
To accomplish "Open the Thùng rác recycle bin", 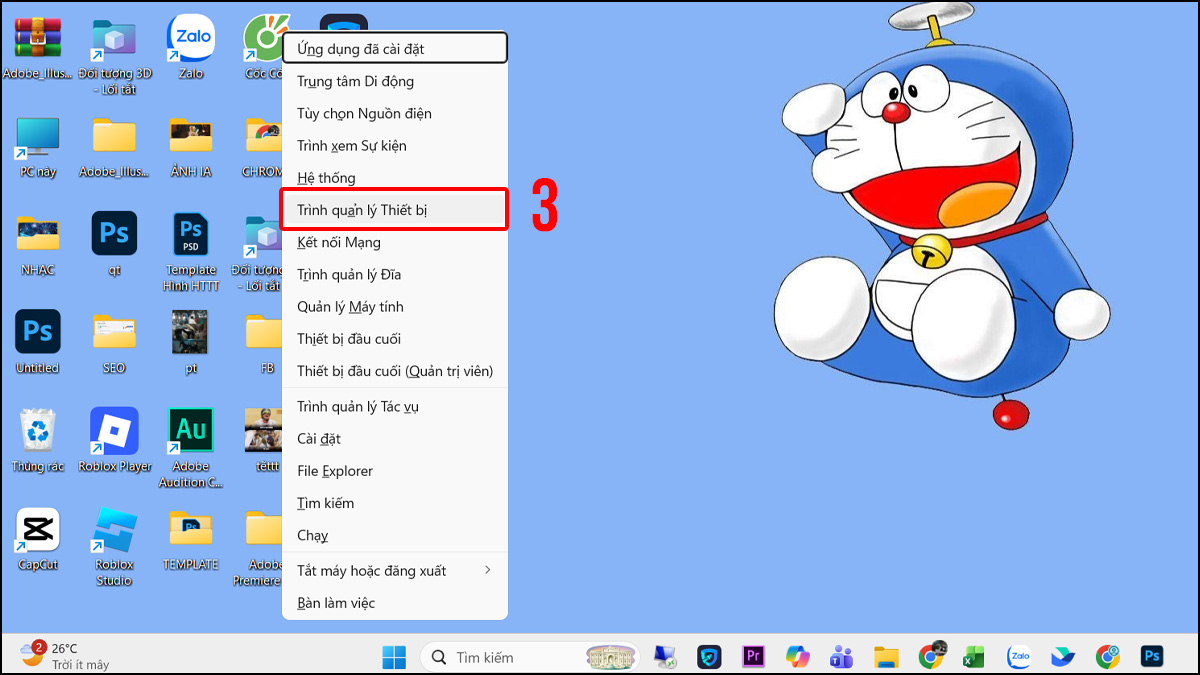I will pyautogui.click(x=37, y=430).
